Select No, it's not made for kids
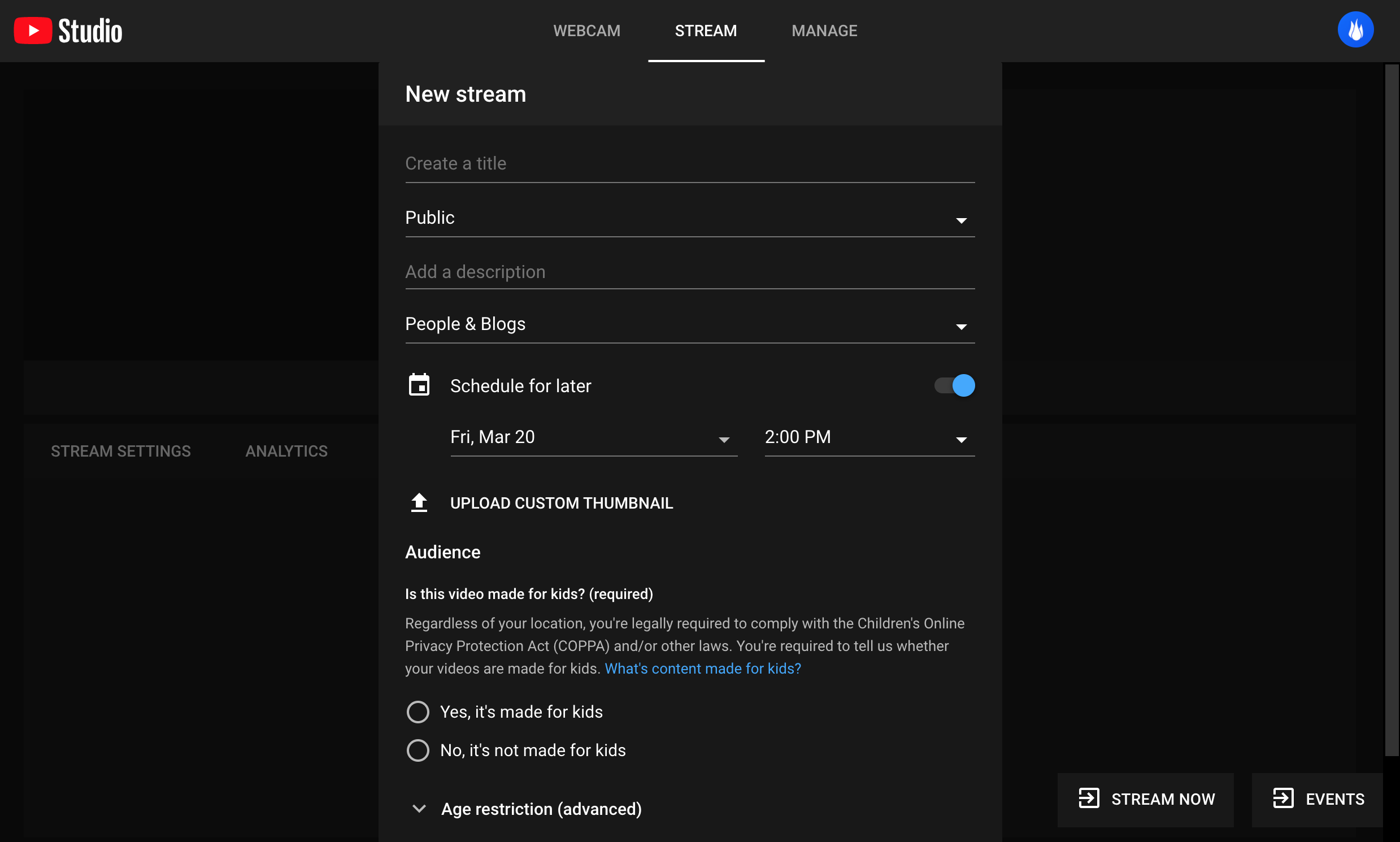The image size is (1400, 842). point(418,750)
